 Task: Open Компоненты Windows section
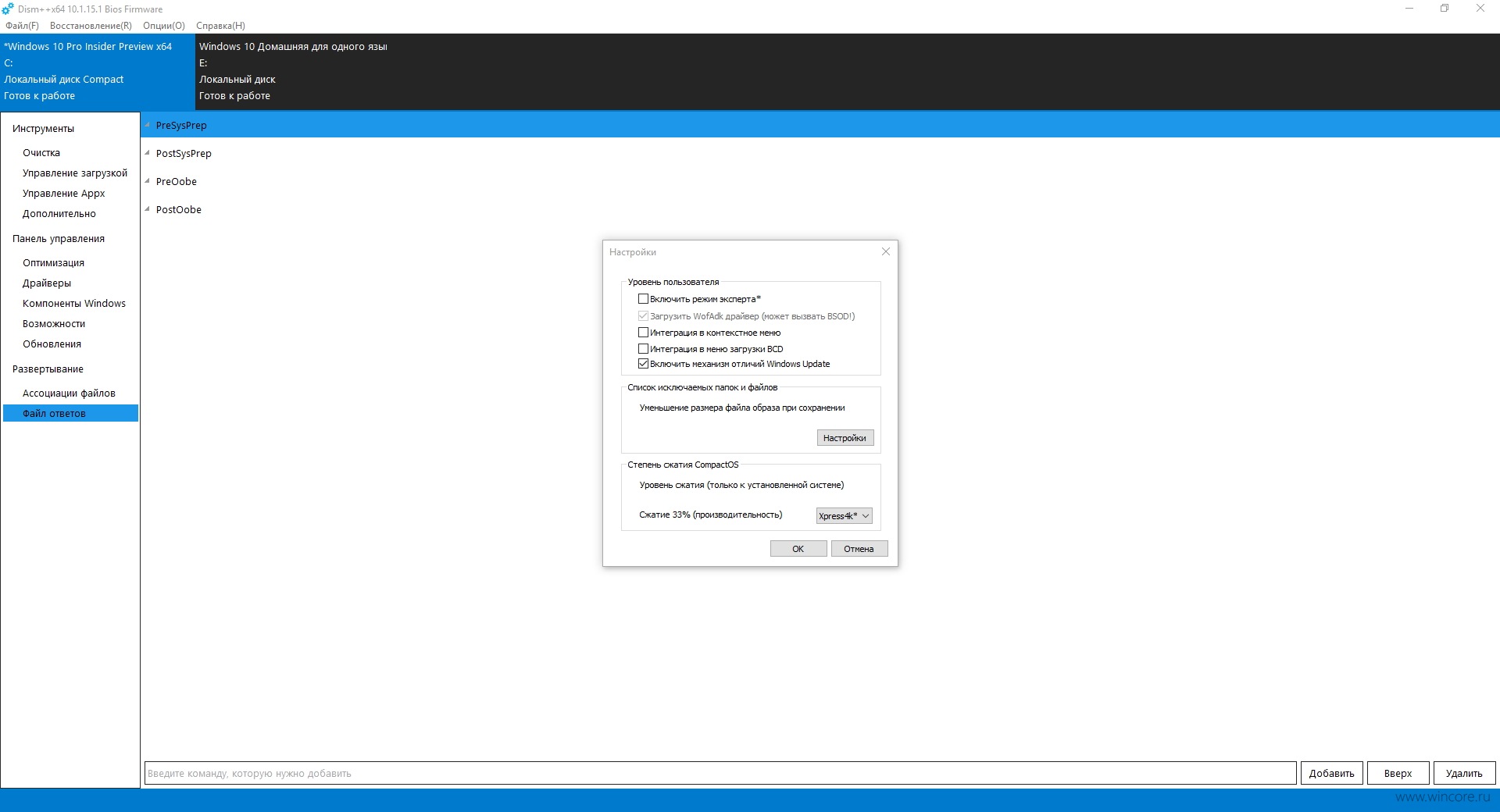pos(74,304)
